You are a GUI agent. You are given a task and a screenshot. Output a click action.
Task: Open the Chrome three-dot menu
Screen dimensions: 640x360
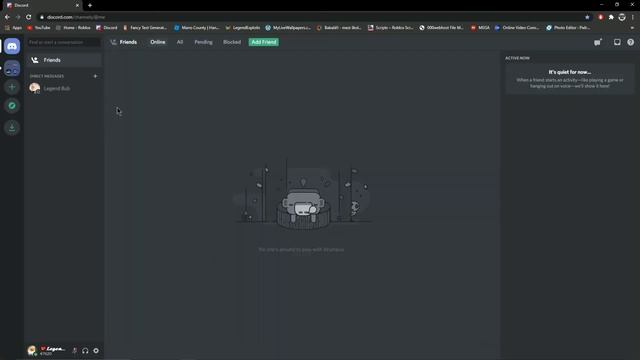[633, 17]
